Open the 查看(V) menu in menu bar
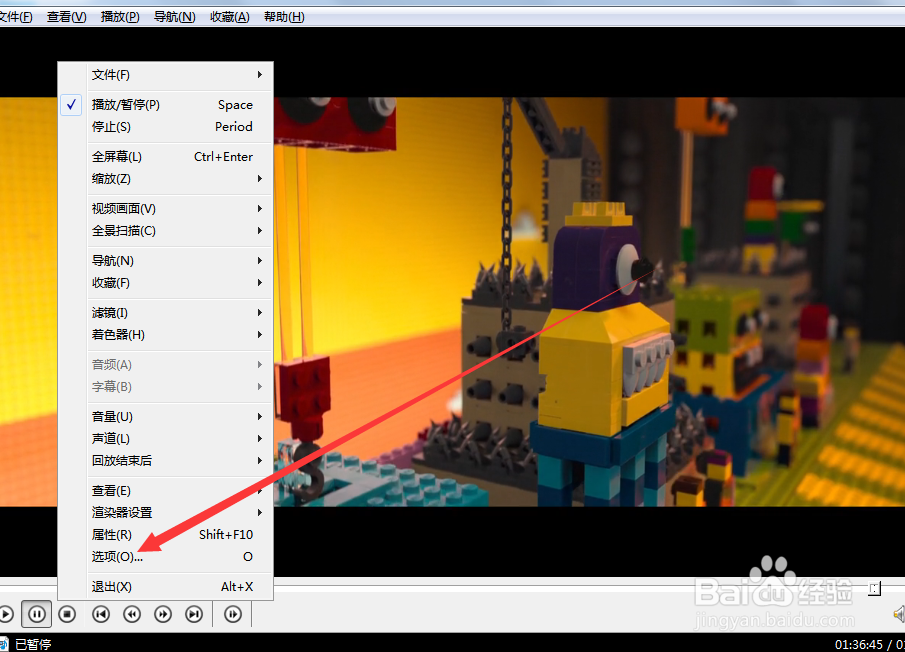905x652 pixels. (x=66, y=17)
